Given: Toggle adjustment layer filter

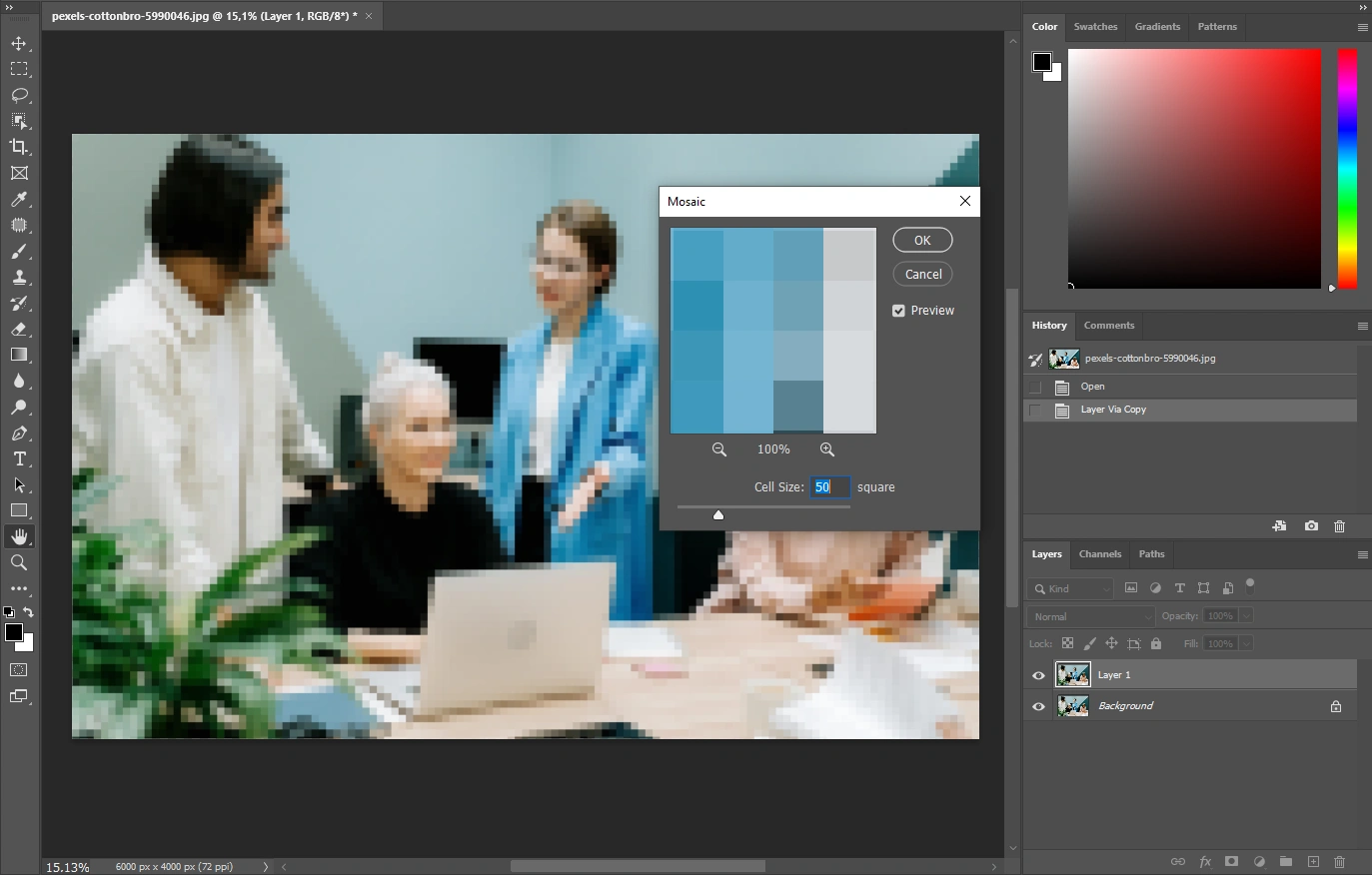Looking at the screenshot, I should click(1155, 588).
